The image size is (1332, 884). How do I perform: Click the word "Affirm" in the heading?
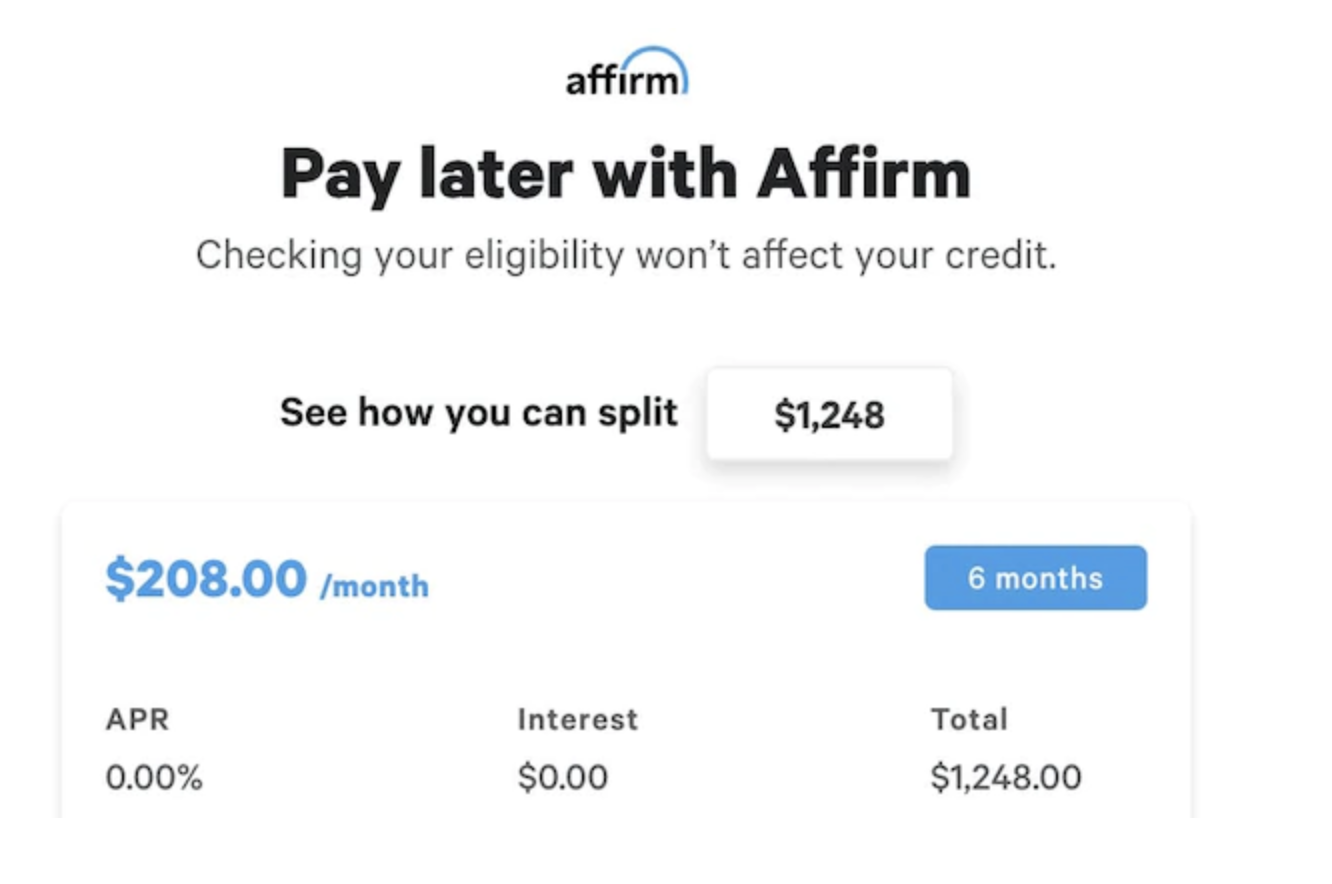point(863,174)
